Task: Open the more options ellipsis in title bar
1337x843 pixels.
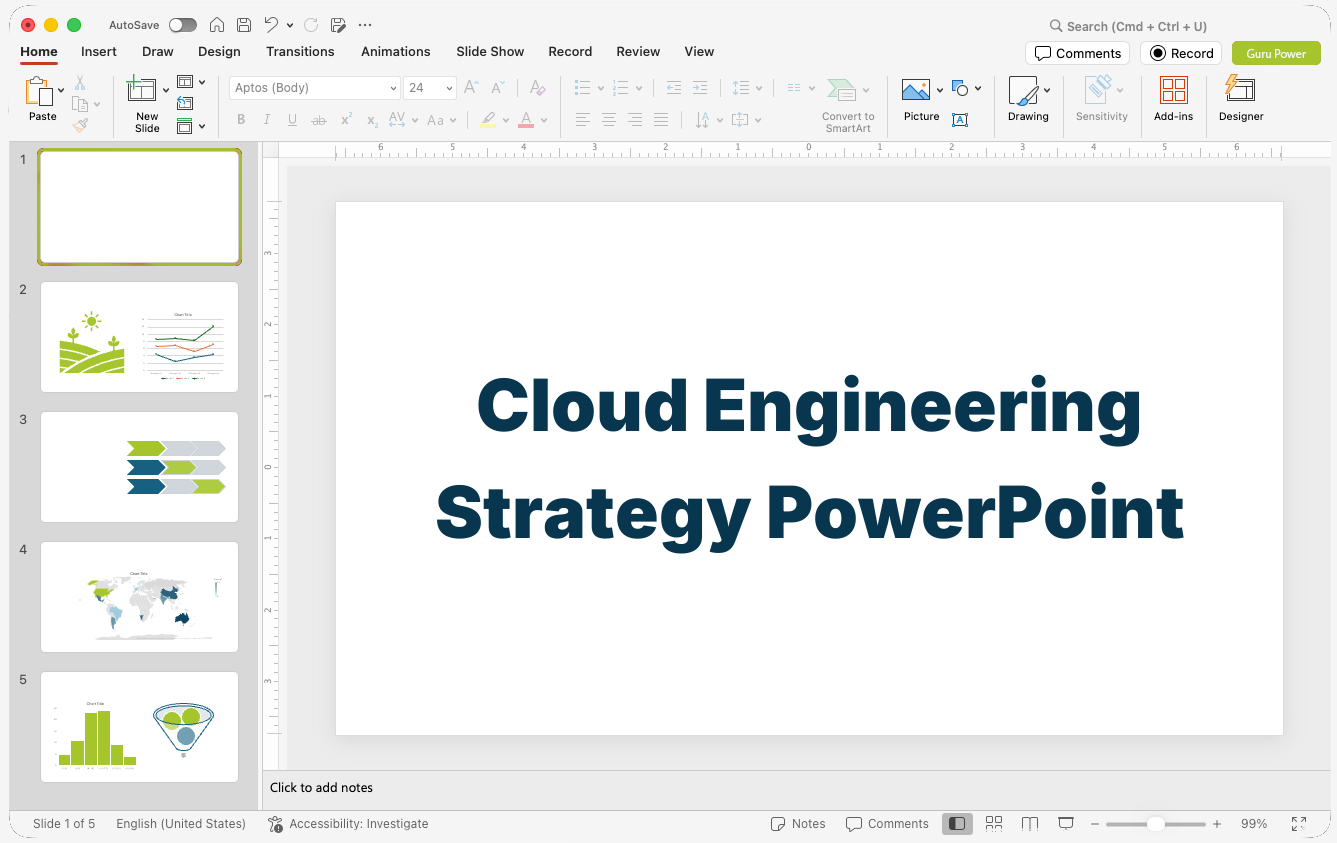Action: tap(365, 25)
